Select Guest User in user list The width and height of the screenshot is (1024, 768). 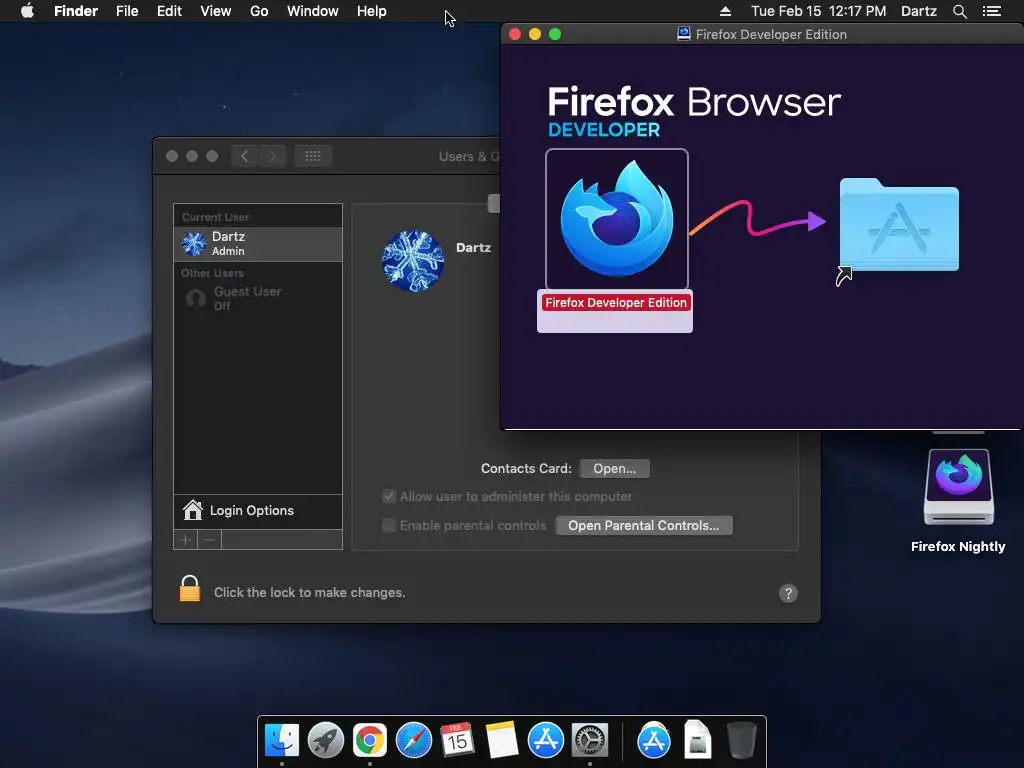point(258,298)
